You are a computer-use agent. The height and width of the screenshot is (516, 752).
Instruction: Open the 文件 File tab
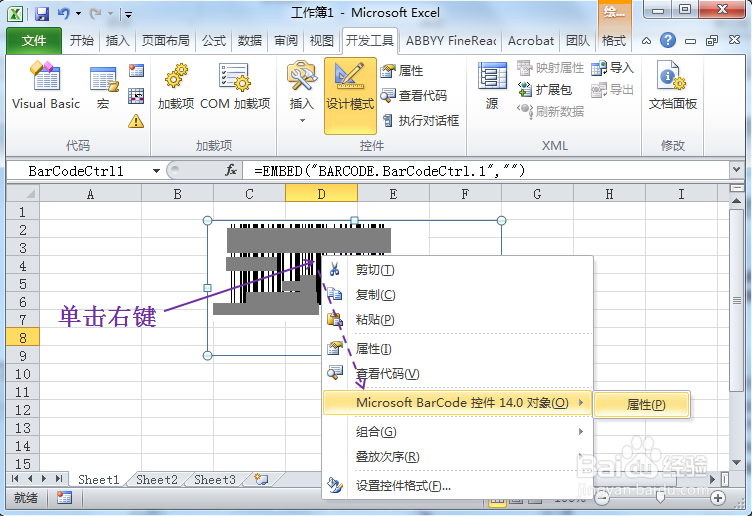(x=34, y=41)
